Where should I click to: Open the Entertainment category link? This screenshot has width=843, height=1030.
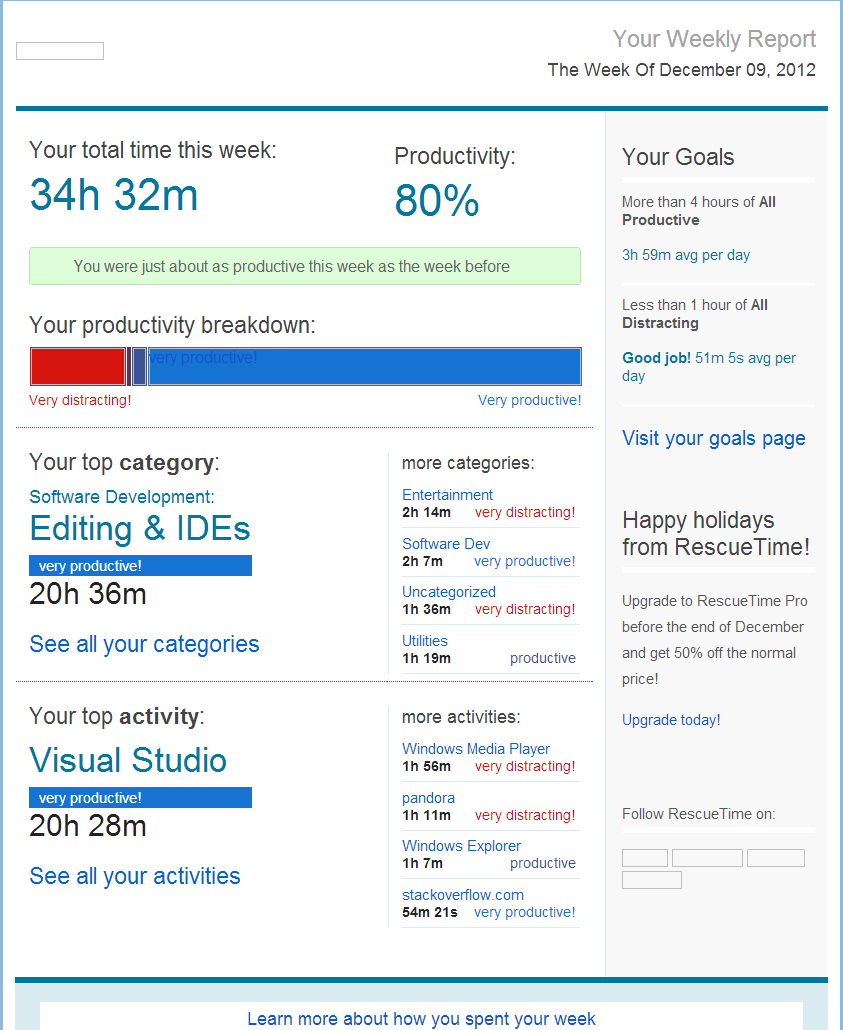[x=447, y=495]
